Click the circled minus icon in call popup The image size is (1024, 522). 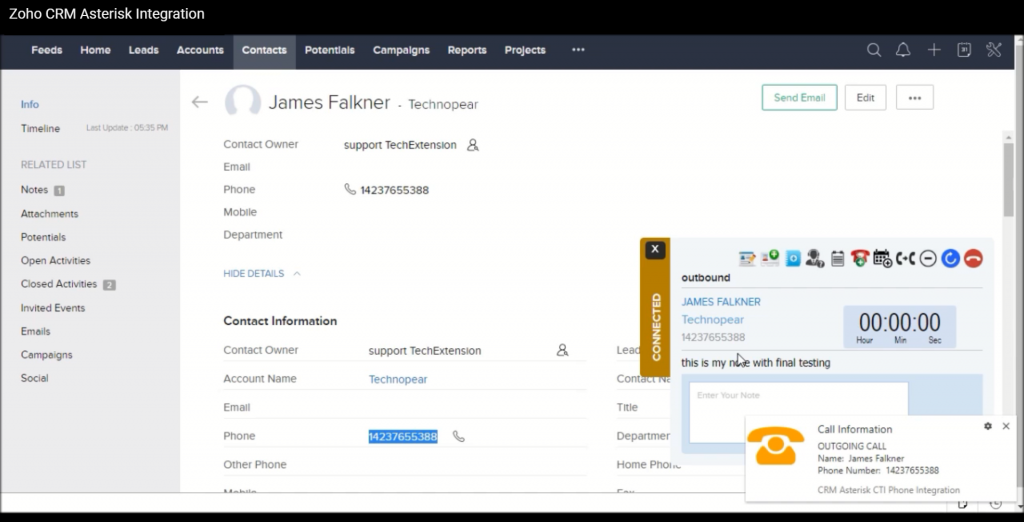(928, 259)
